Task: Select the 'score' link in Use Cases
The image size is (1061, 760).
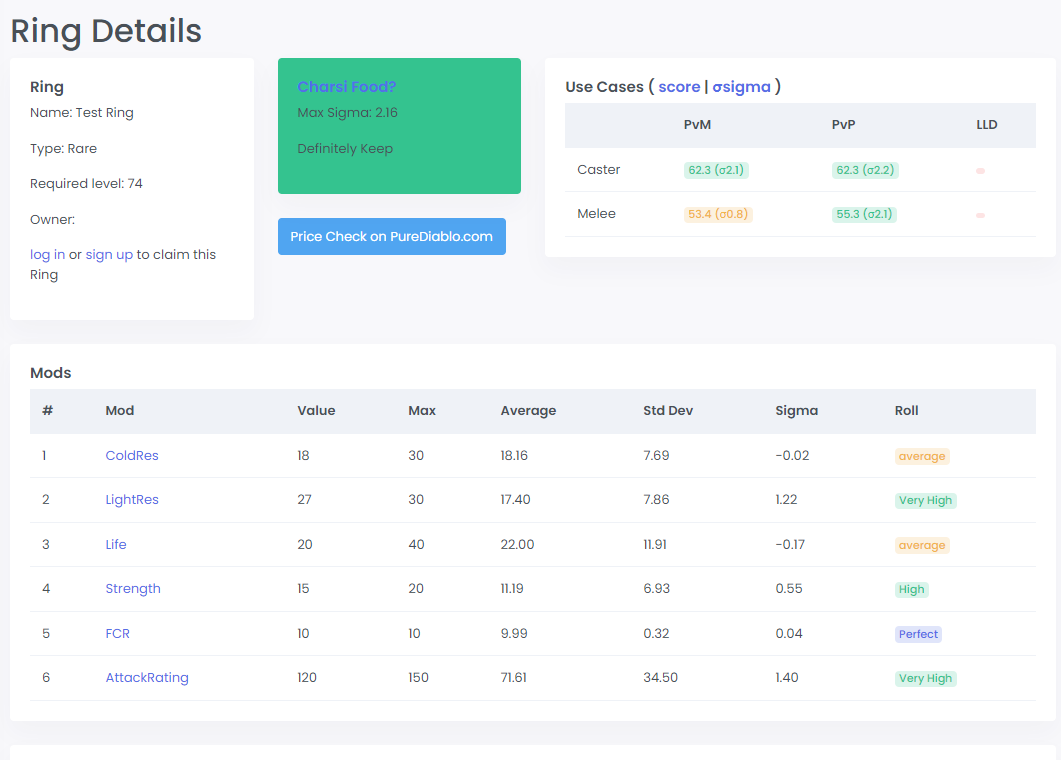Action: (x=679, y=87)
